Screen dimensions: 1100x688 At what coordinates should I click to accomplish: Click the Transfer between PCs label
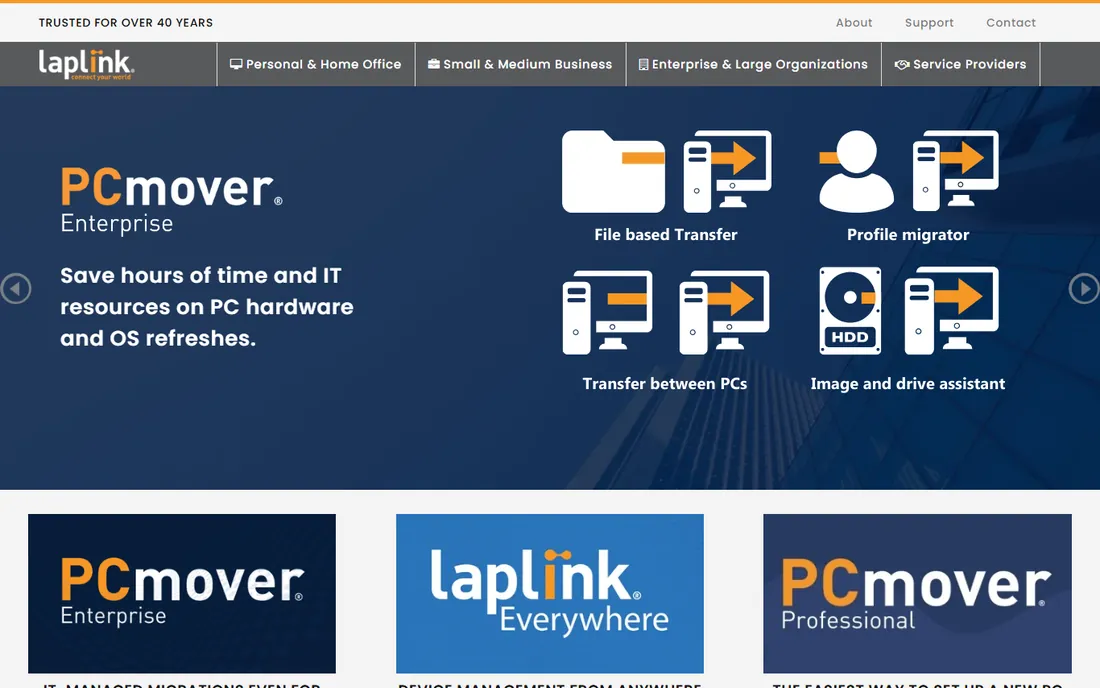tap(664, 384)
